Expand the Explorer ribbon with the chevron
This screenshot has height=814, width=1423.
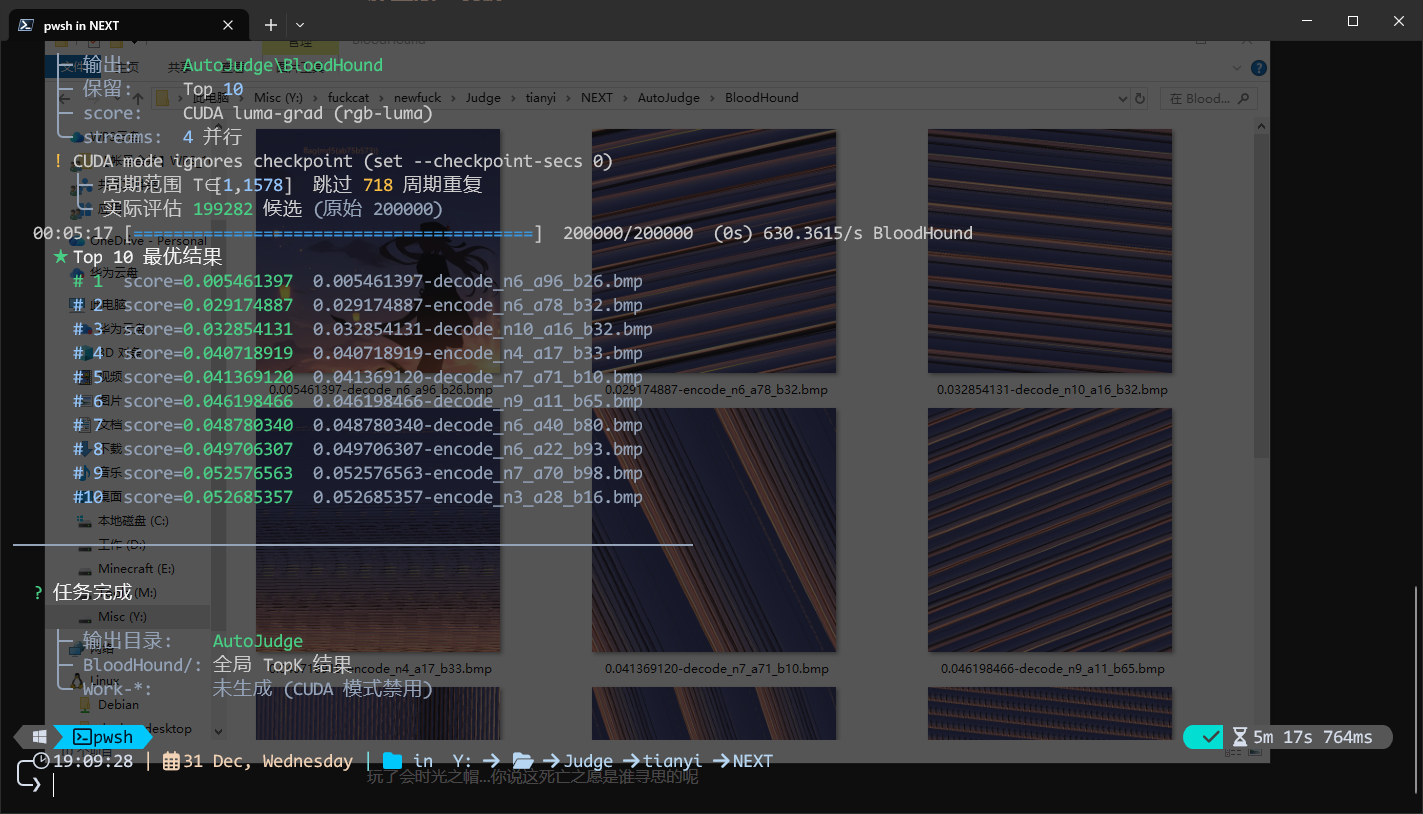tap(1238, 68)
